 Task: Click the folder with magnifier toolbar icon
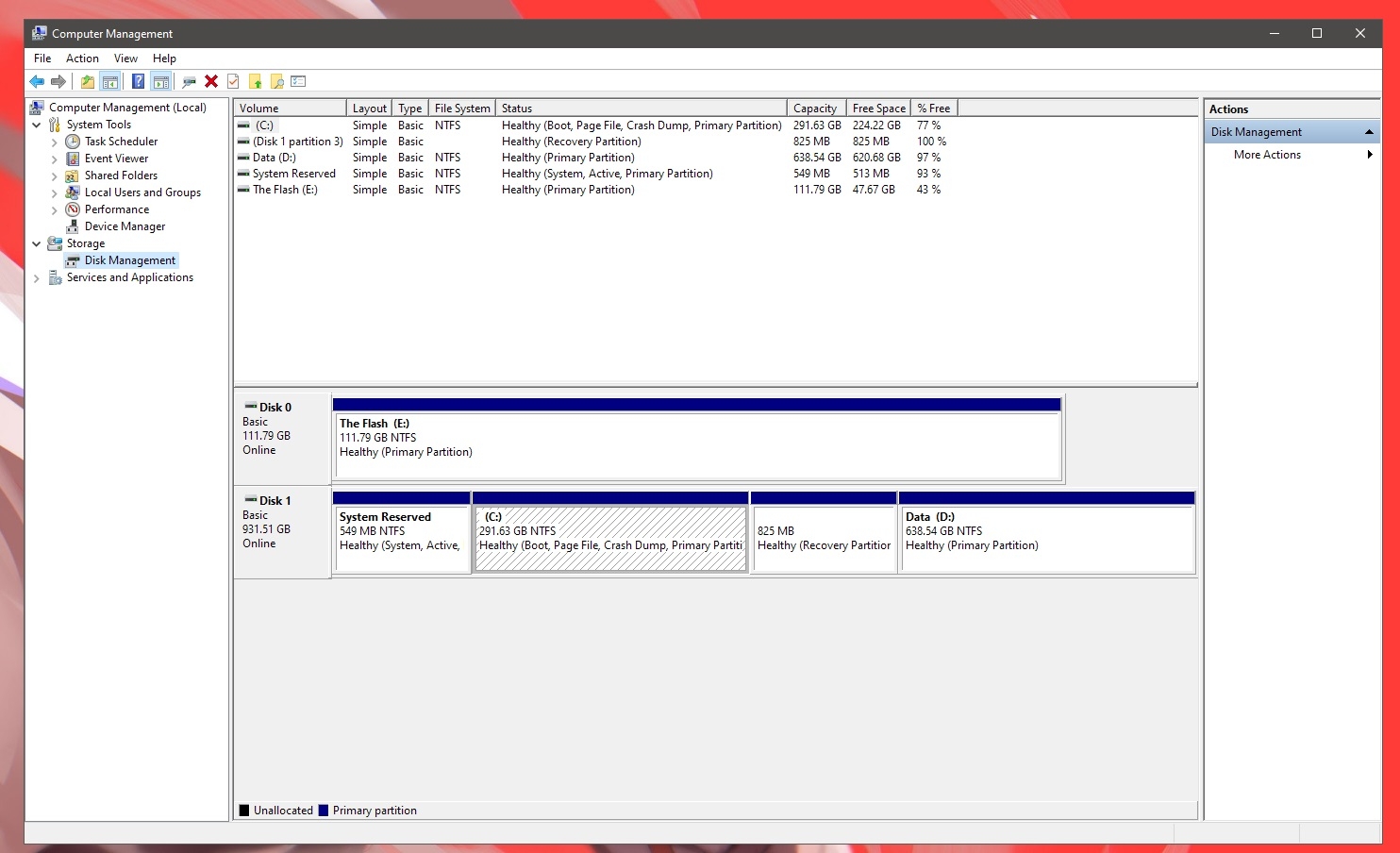click(x=276, y=81)
